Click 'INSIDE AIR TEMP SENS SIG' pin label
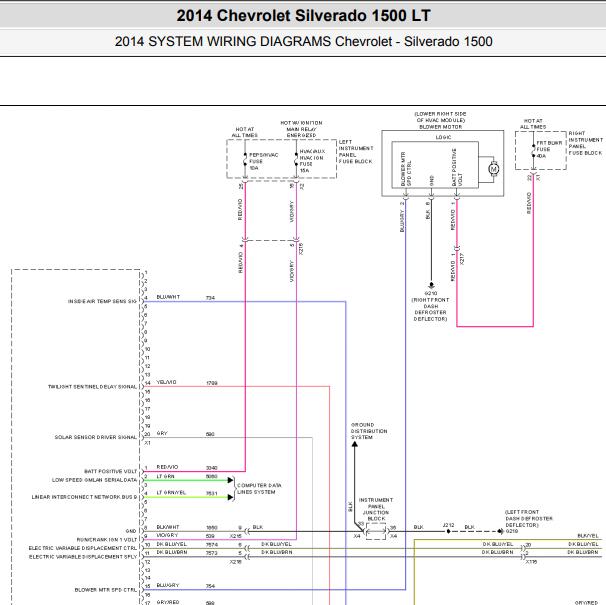The image size is (606, 605). pyautogui.click(x=102, y=301)
